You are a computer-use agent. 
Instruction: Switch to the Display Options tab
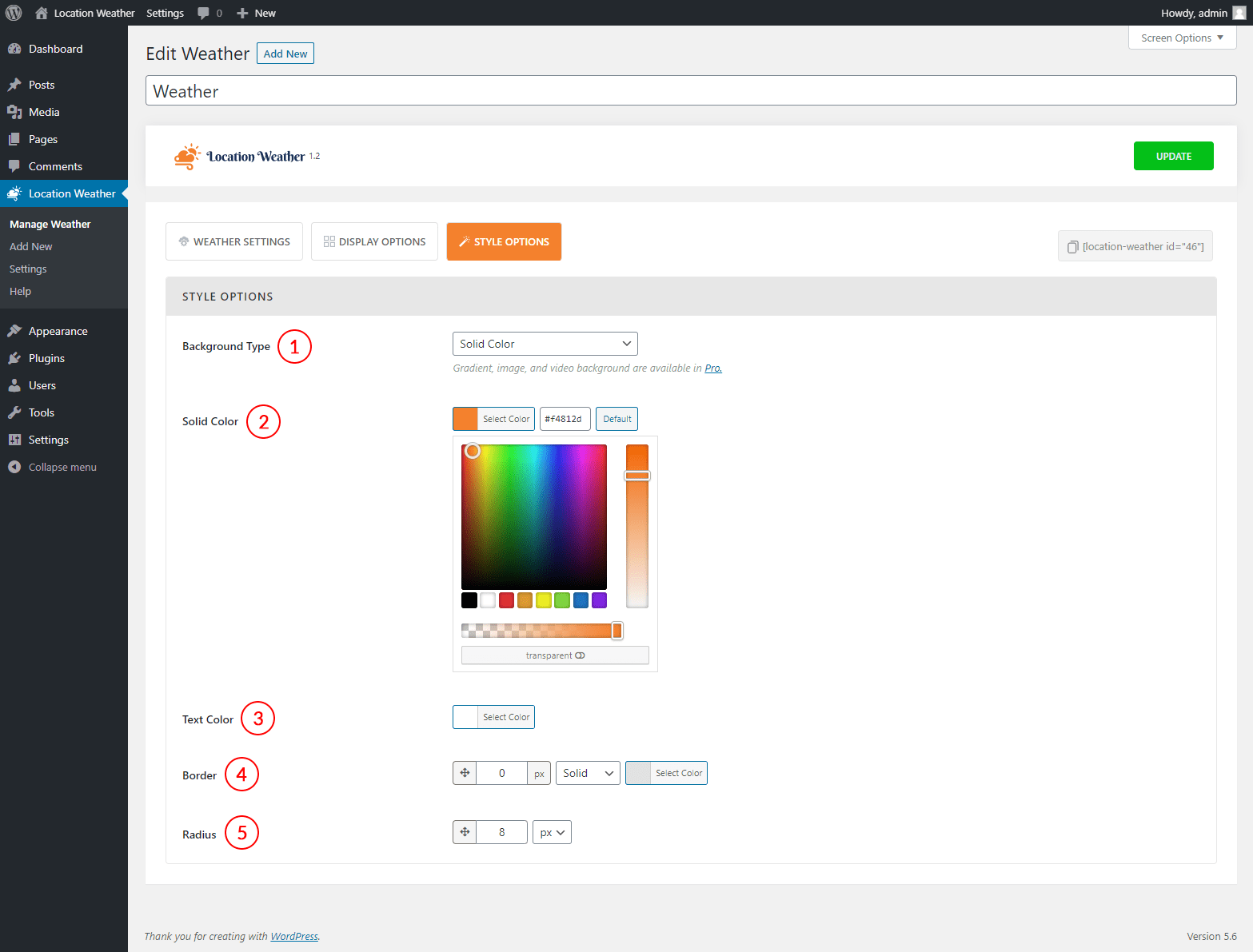(374, 241)
